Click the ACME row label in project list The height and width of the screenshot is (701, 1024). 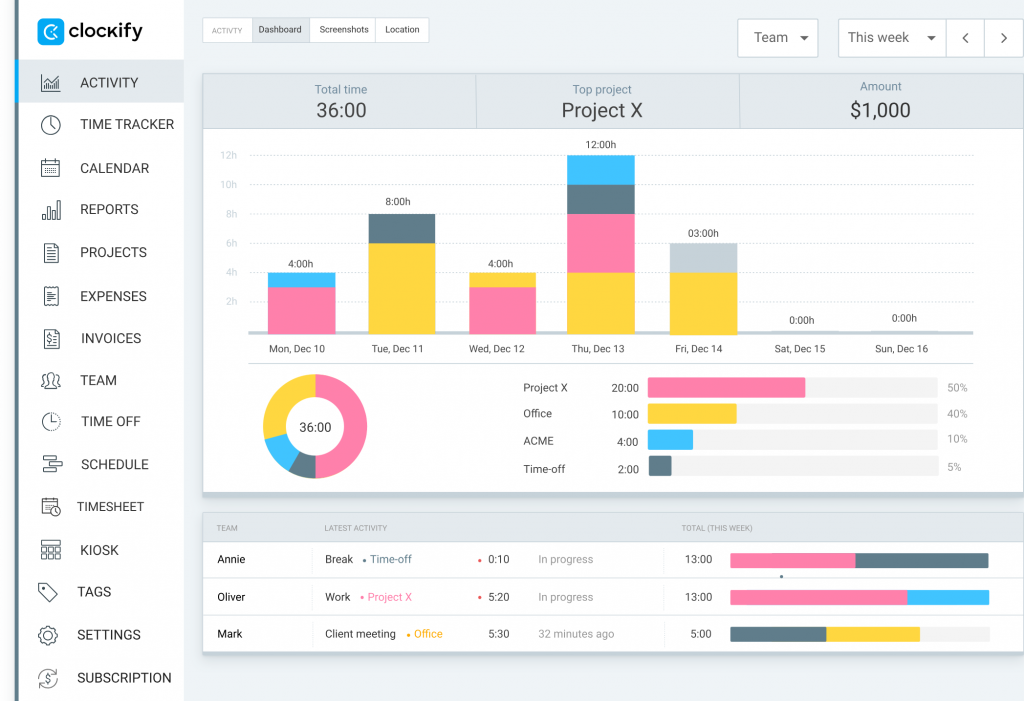[538, 441]
